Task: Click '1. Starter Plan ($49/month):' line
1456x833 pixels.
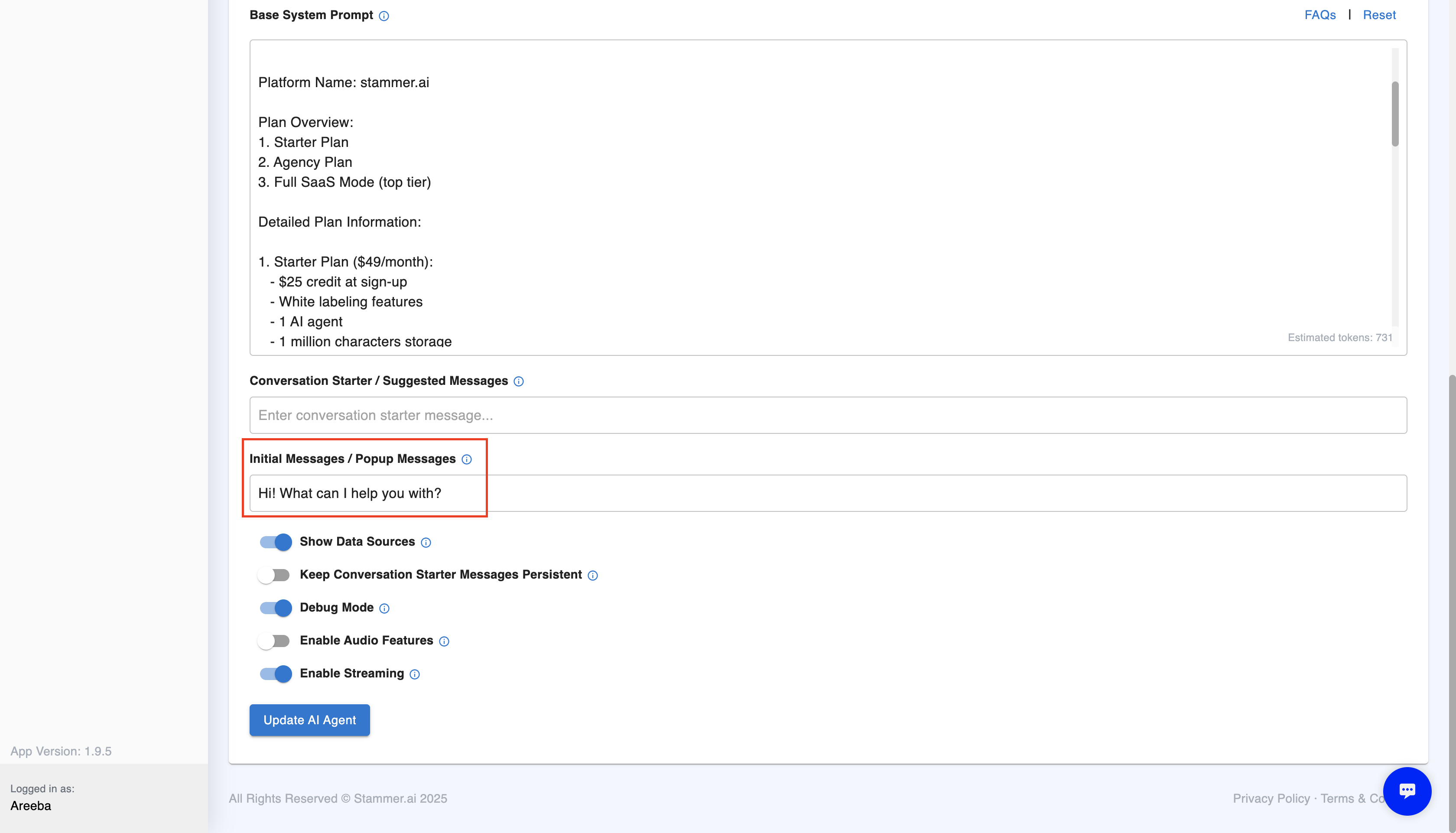Action: 345,262
